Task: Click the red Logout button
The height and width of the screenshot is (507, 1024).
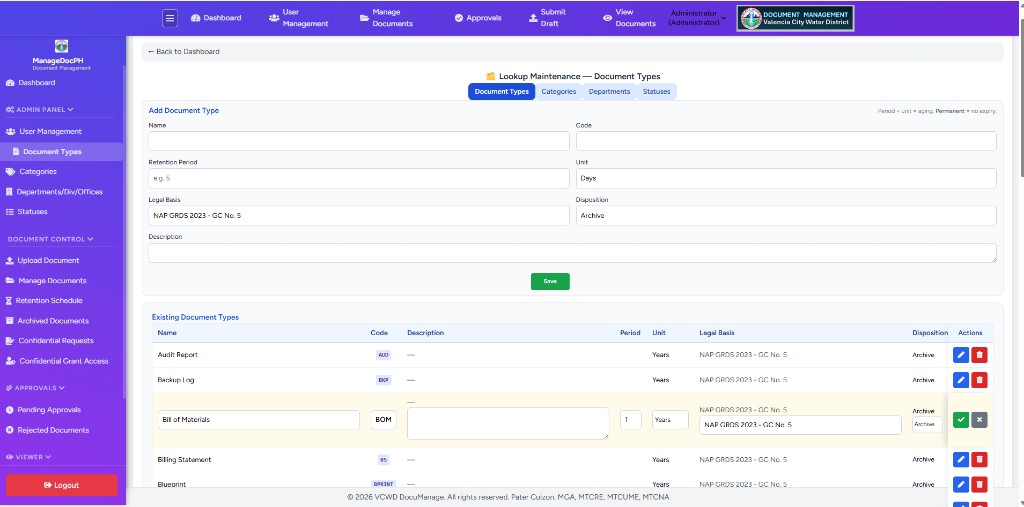Action: click(61, 485)
